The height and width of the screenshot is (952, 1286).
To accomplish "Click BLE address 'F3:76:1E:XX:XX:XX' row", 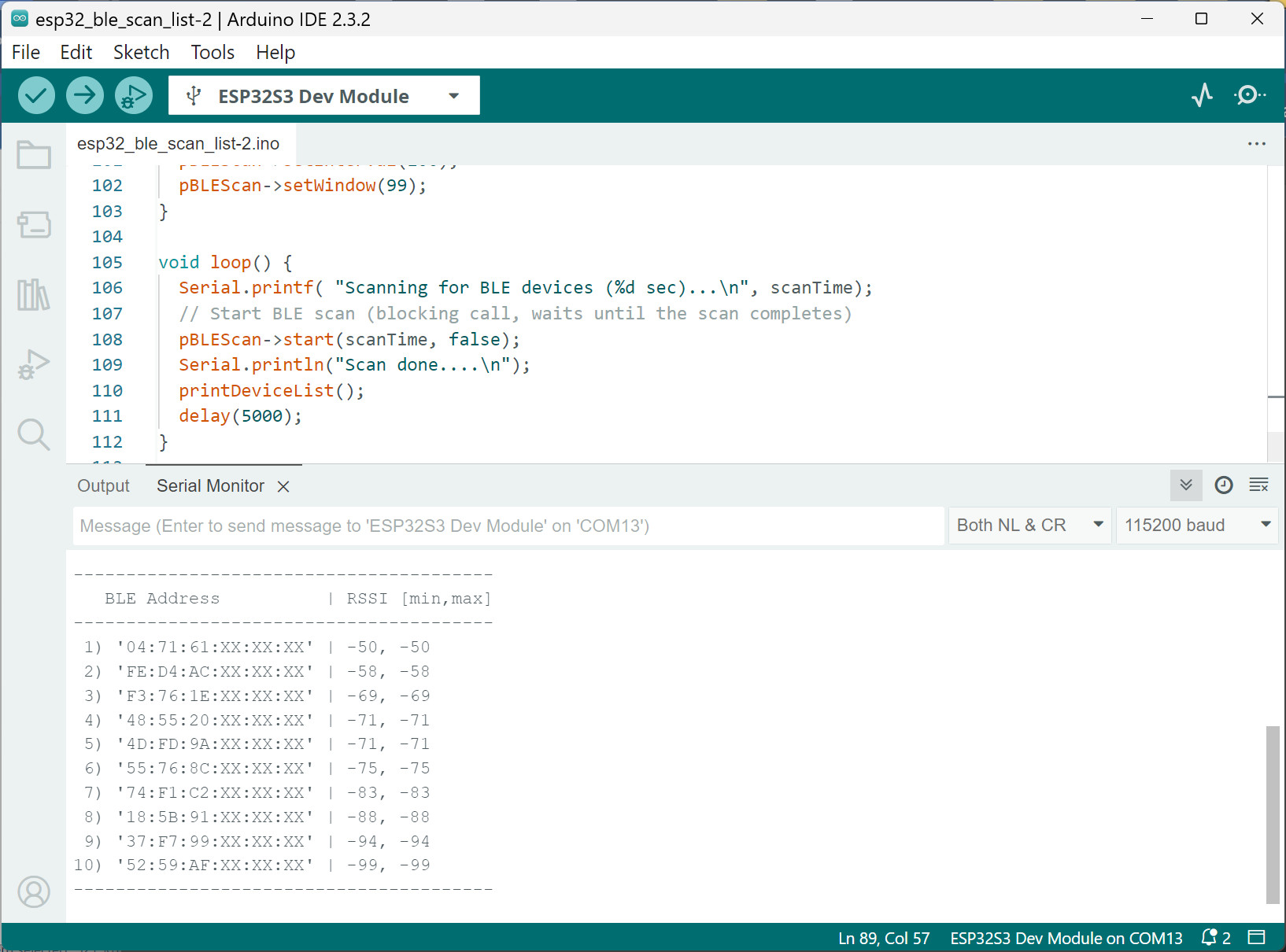I will (257, 696).
